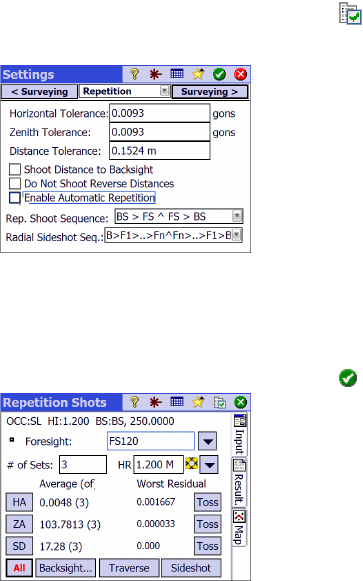
Task: Click the help question mark icon in Settings
Action: [134, 74]
